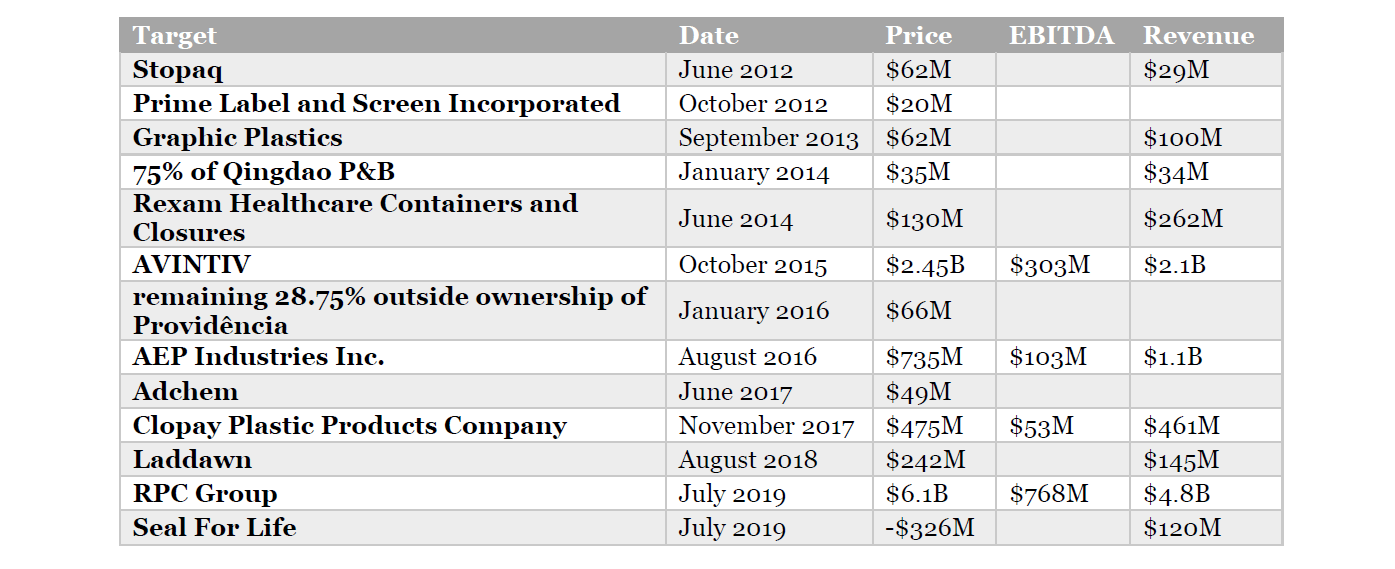The image size is (1395, 569).
Task: Select the Adchem target cell
Action: (185, 391)
